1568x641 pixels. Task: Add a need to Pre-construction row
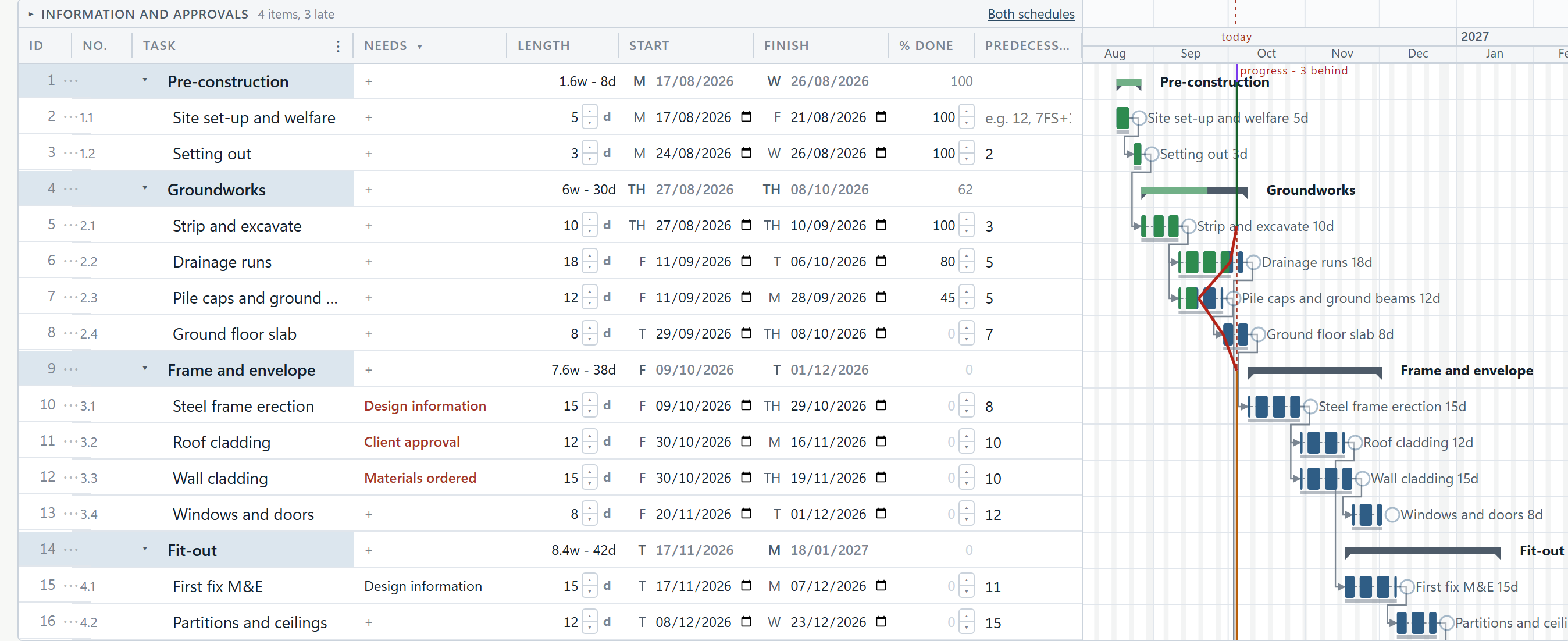(x=369, y=81)
